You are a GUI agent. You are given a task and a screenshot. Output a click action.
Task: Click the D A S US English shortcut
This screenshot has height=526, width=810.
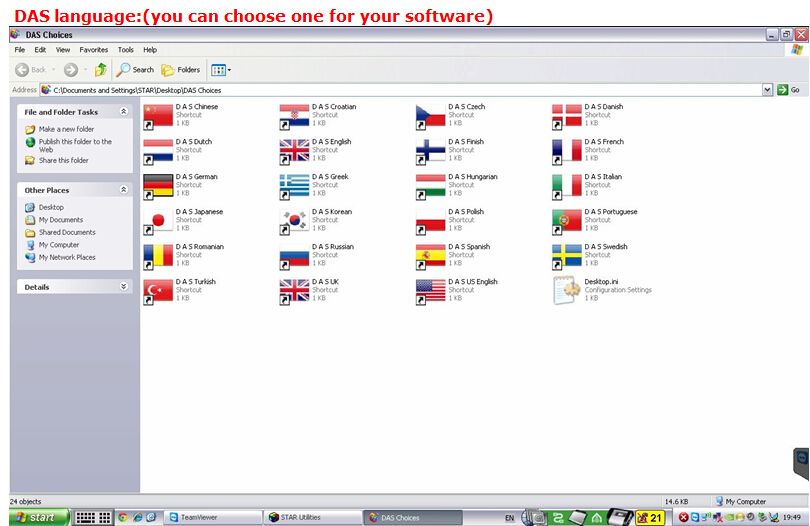(457, 291)
